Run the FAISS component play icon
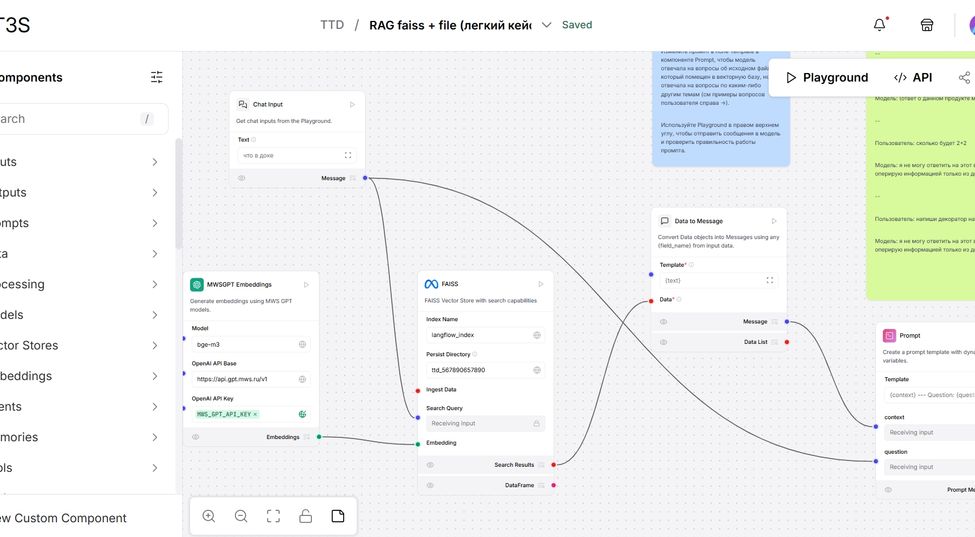 click(x=541, y=284)
